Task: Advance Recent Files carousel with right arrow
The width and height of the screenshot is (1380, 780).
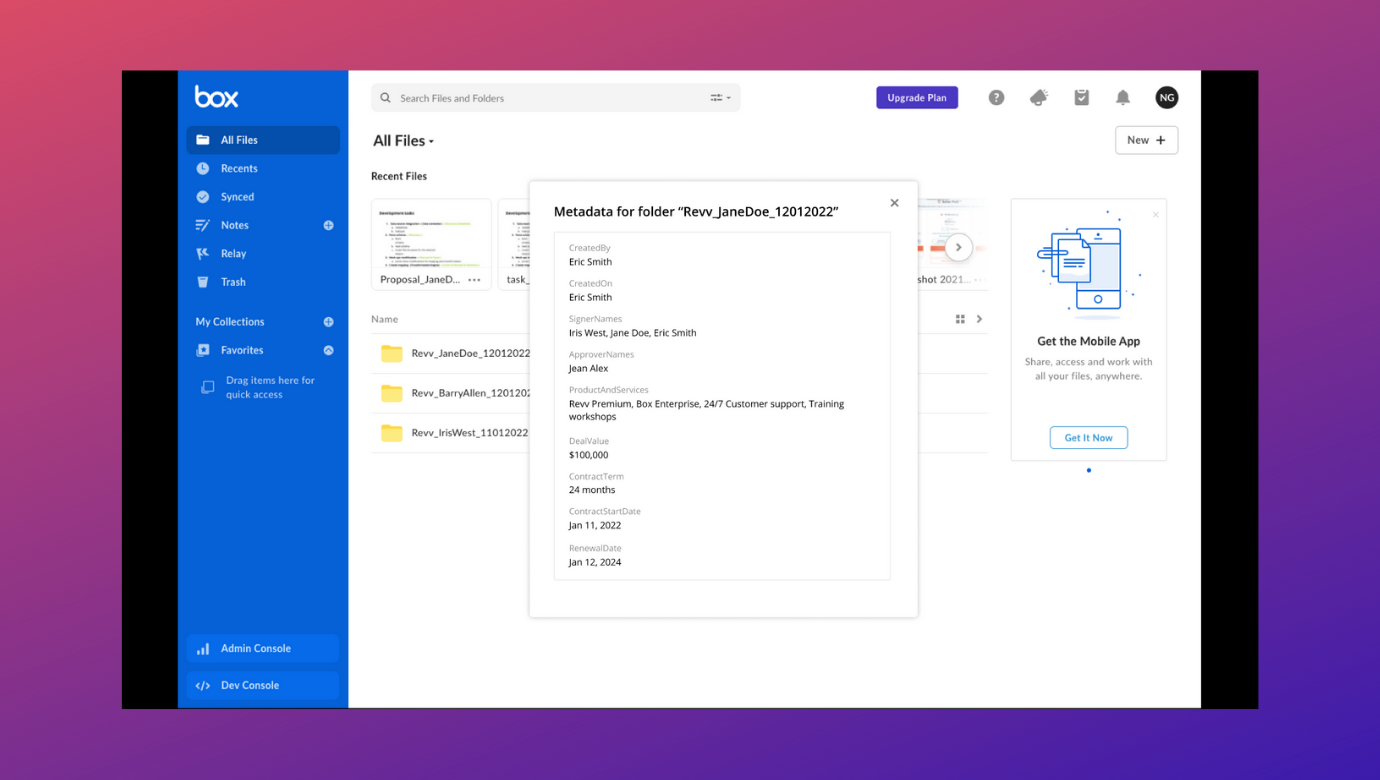Action: click(x=958, y=246)
